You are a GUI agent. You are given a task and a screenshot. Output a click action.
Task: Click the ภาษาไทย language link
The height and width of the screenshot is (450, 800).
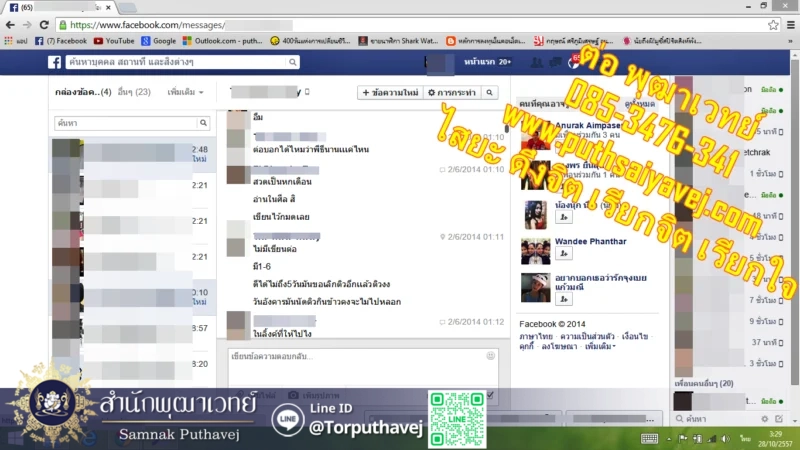click(536, 336)
